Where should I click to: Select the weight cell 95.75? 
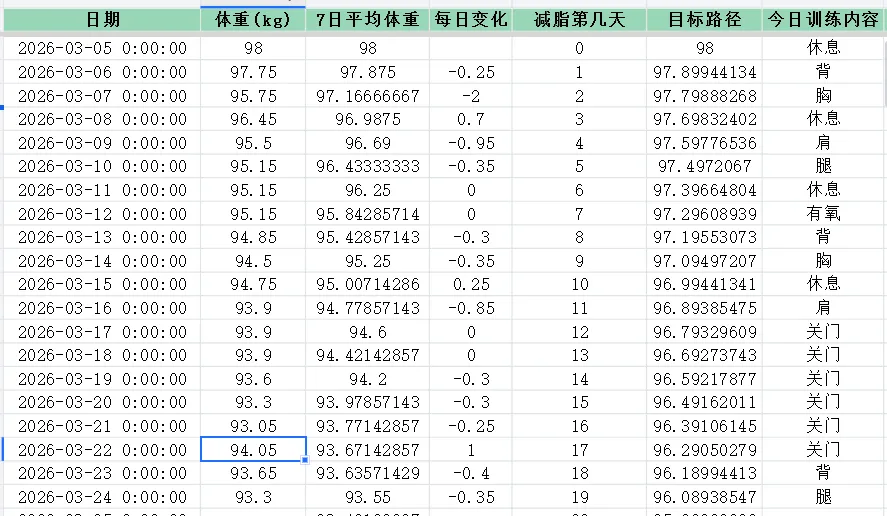click(253, 96)
